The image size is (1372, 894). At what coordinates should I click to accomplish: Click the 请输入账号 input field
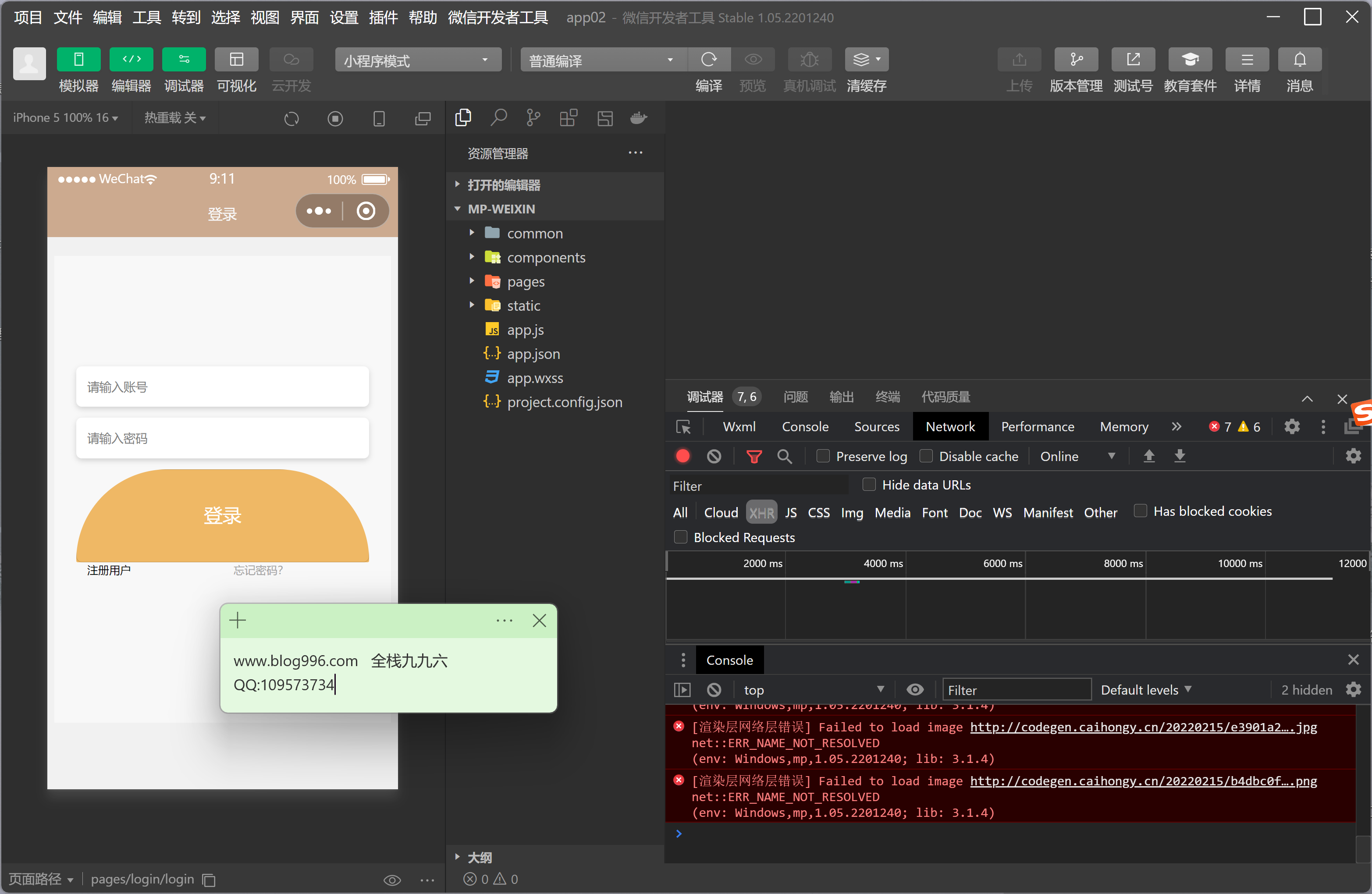222,387
